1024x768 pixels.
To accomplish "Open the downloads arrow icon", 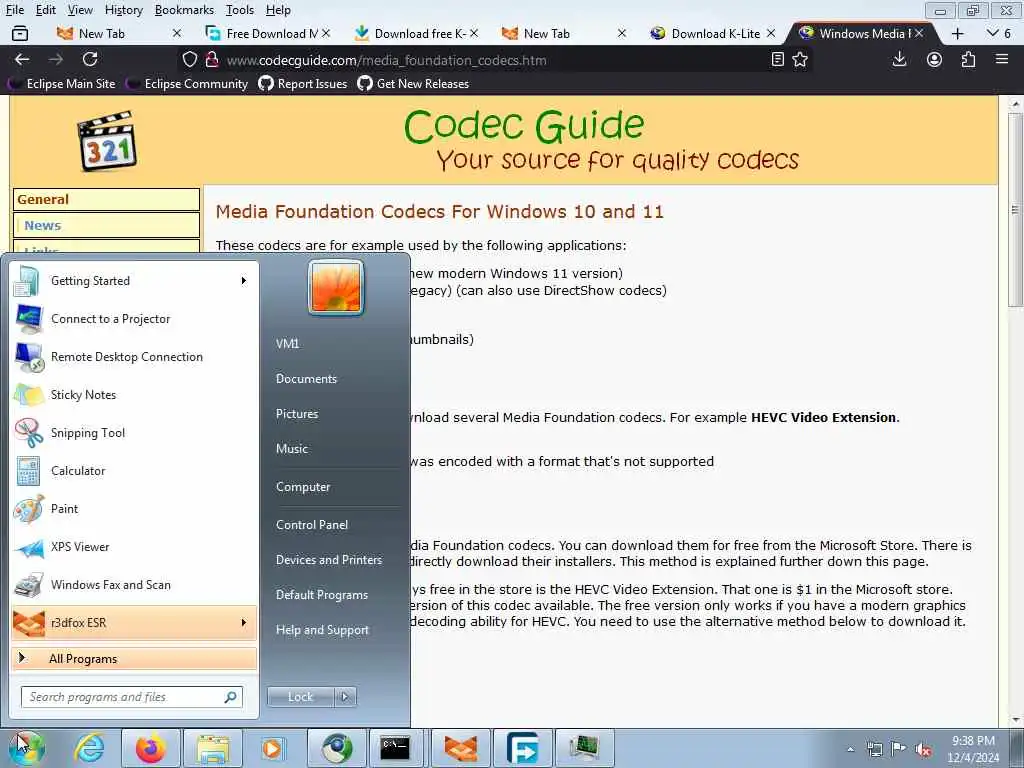I will tap(899, 59).
